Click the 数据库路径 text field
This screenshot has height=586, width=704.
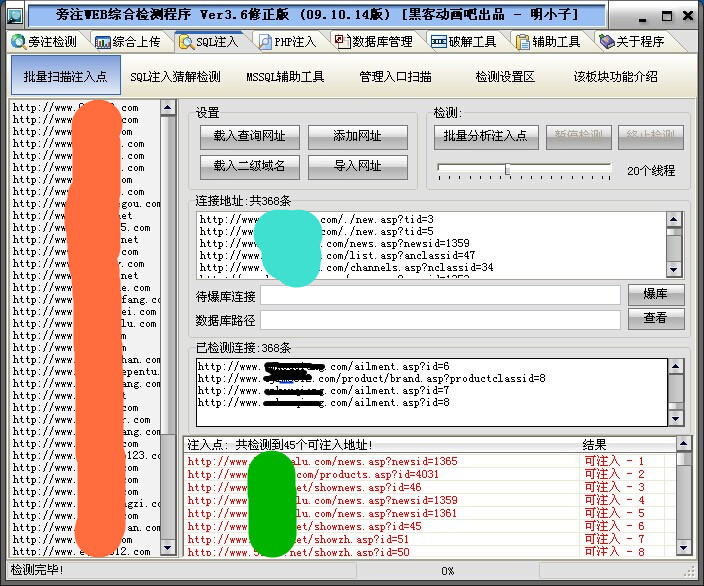click(440, 320)
